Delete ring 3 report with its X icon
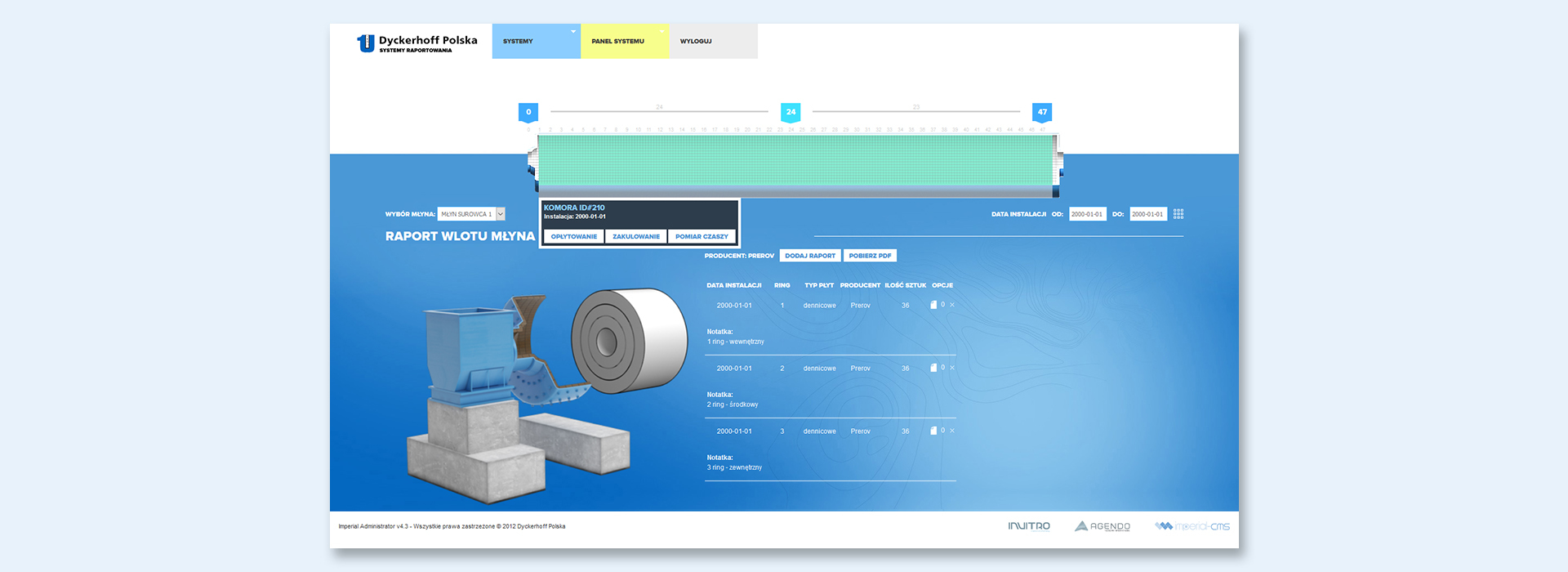The width and height of the screenshot is (1568, 572). pyautogui.click(x=952, y=431)
